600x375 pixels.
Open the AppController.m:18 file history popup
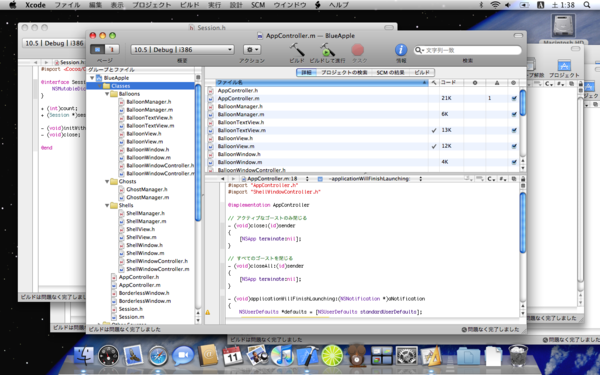pyautogui.click(x=275, y=179)
